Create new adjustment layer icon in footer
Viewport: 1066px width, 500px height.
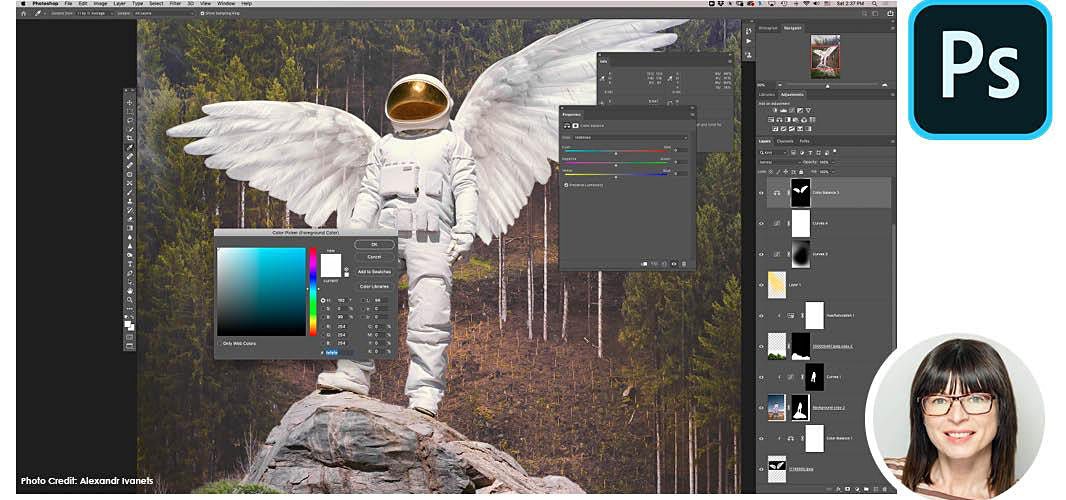pos(857,489)
